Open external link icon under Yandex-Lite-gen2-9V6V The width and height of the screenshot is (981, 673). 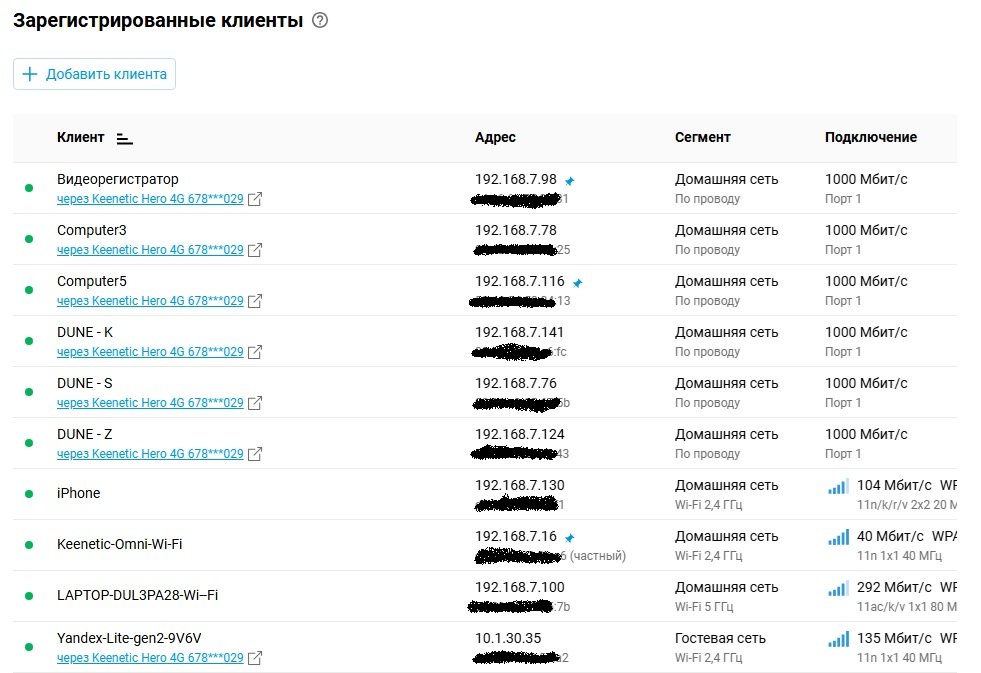coord(255,658)
